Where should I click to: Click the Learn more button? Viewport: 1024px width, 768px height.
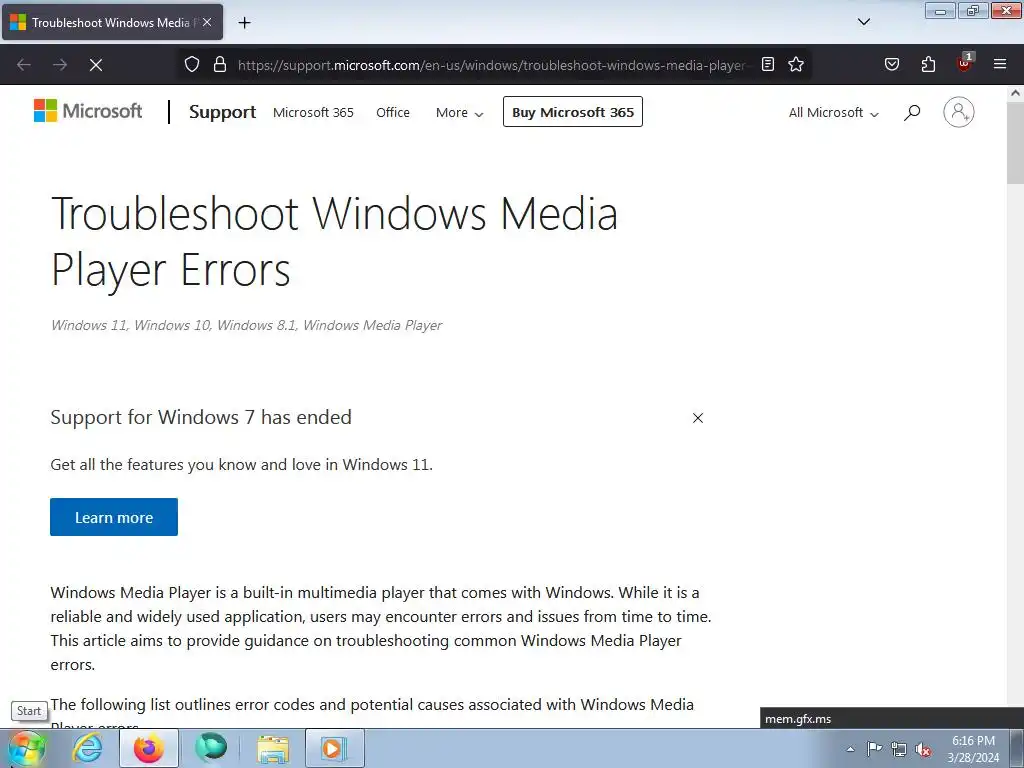click(114, 517)
